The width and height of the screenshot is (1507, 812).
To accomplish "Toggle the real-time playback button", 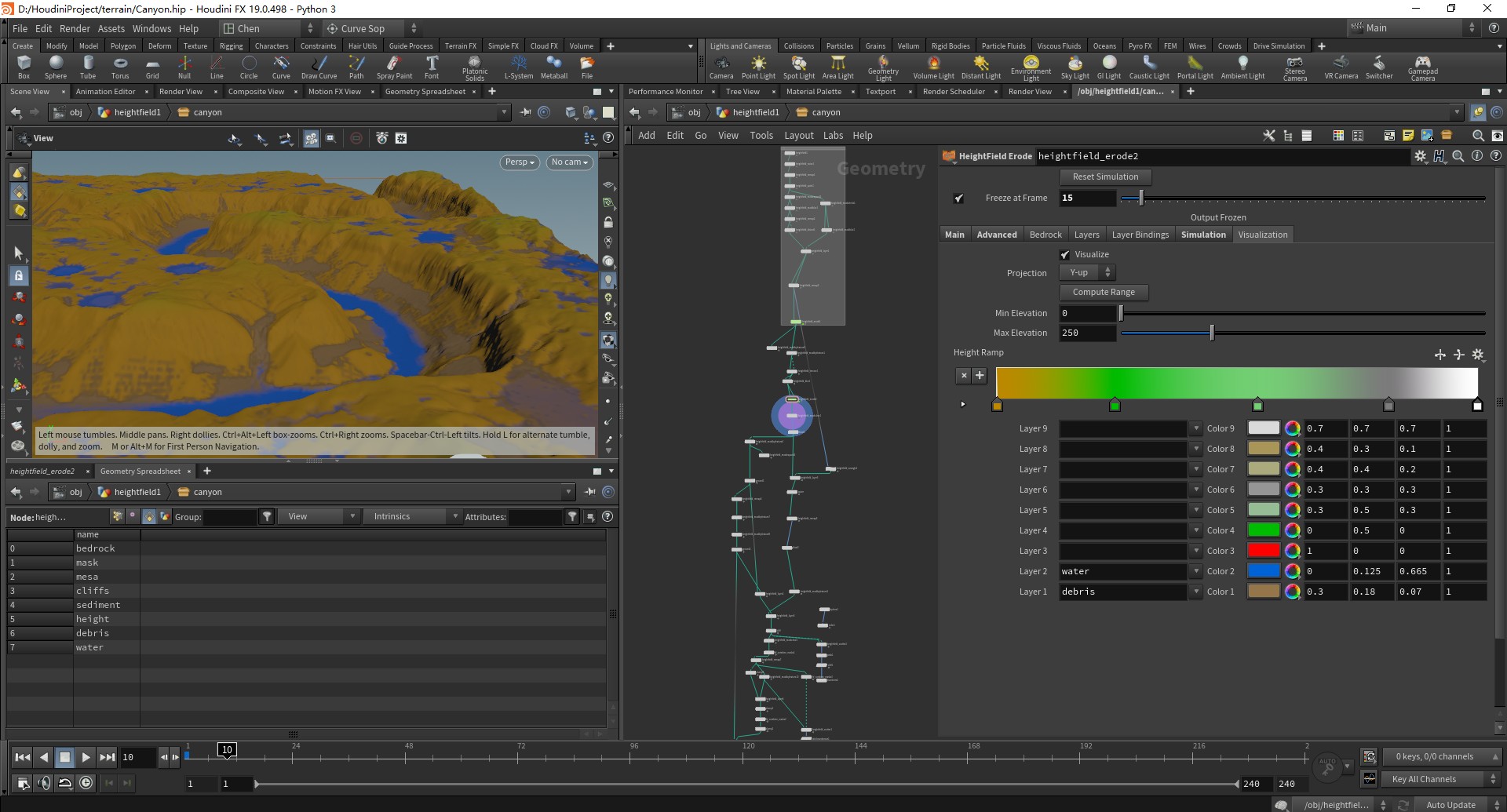I will point(86,782).
